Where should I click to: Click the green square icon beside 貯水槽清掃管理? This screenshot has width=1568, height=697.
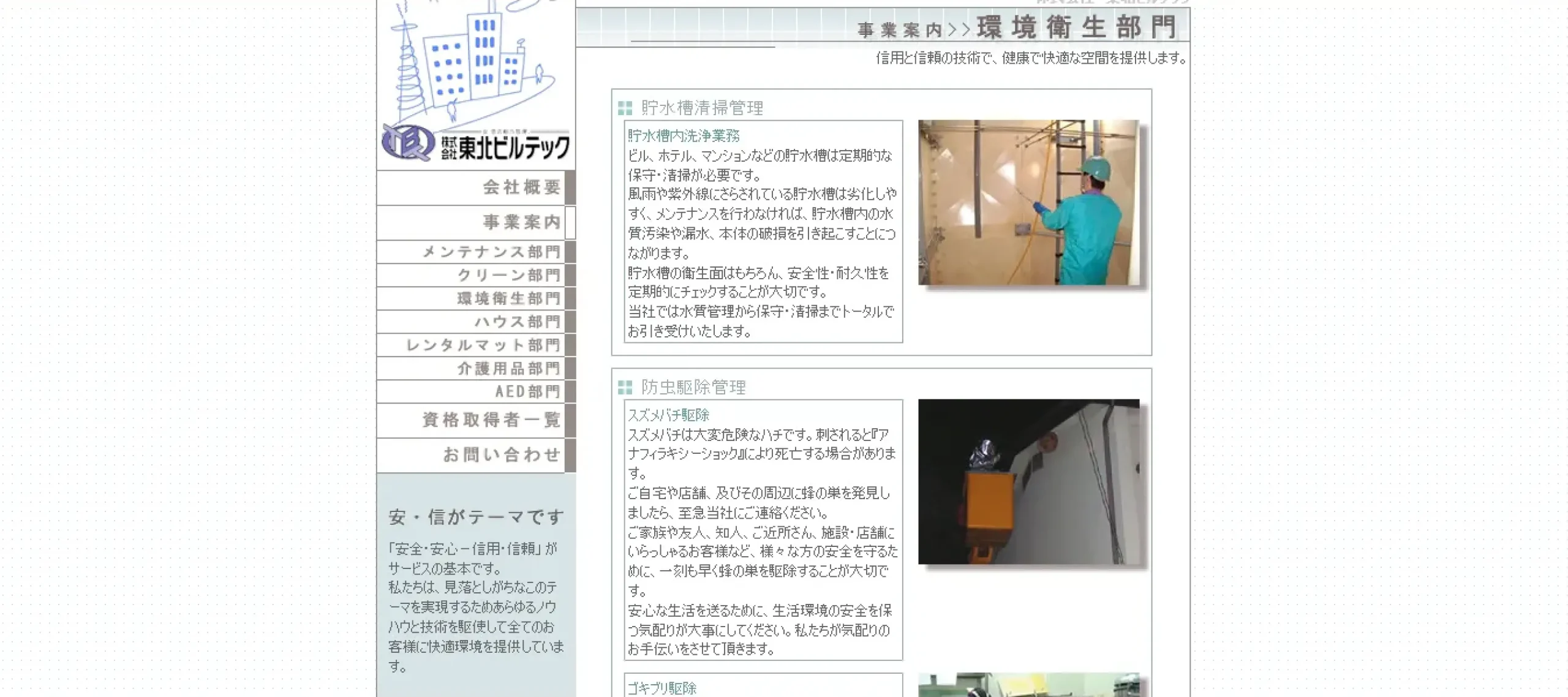pyautogui.click(x=625, y=108)
